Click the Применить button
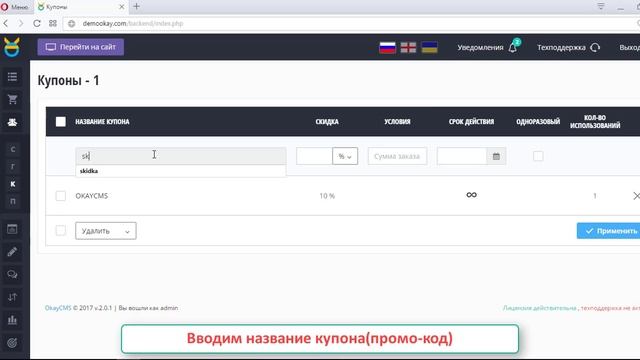This screenshot has width=640, height=360. pos(609,231)
